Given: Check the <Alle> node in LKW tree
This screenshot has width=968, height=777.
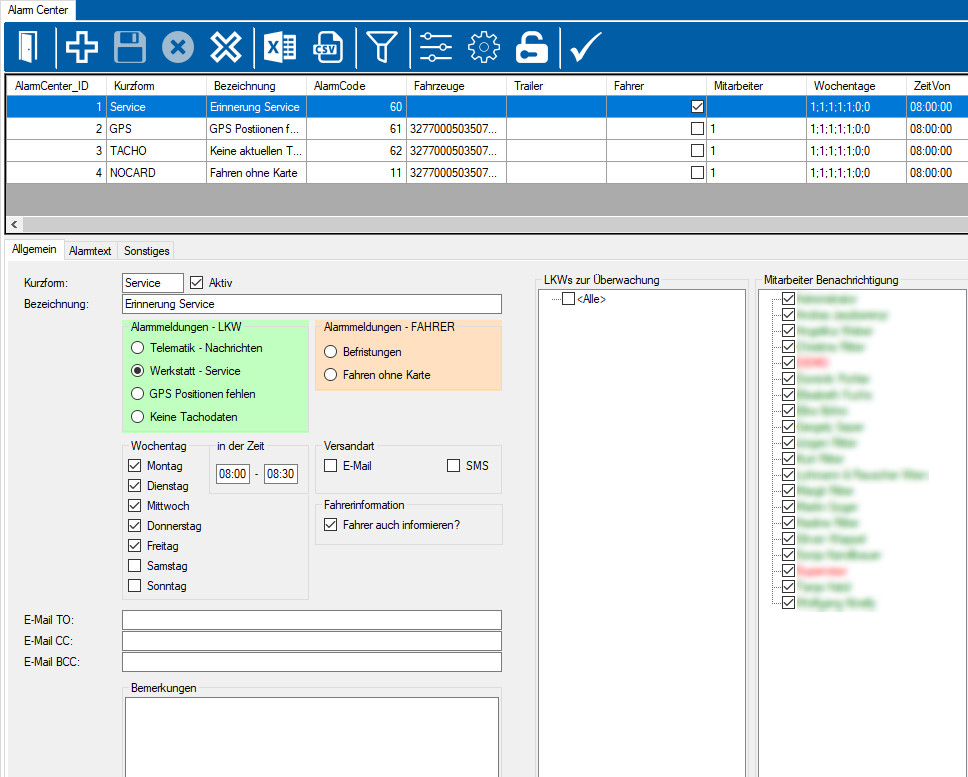Looking at the screenshot, I should tap(568, 299).
